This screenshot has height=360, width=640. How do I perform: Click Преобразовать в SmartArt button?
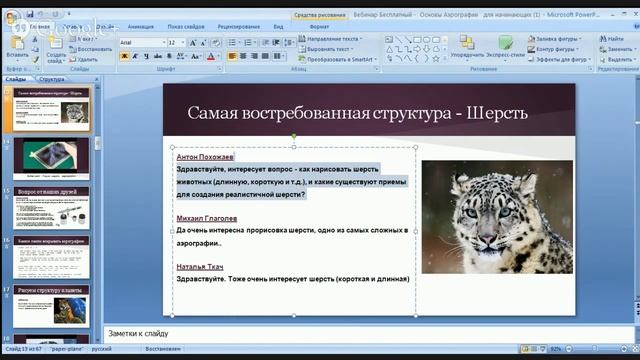[x=338, y=59]
